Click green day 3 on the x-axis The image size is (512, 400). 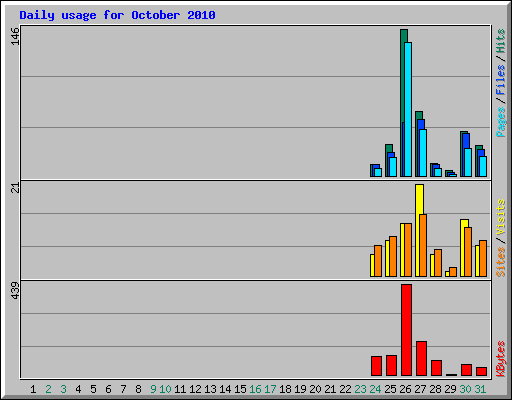pyautogui.click(x=63, y=389)
